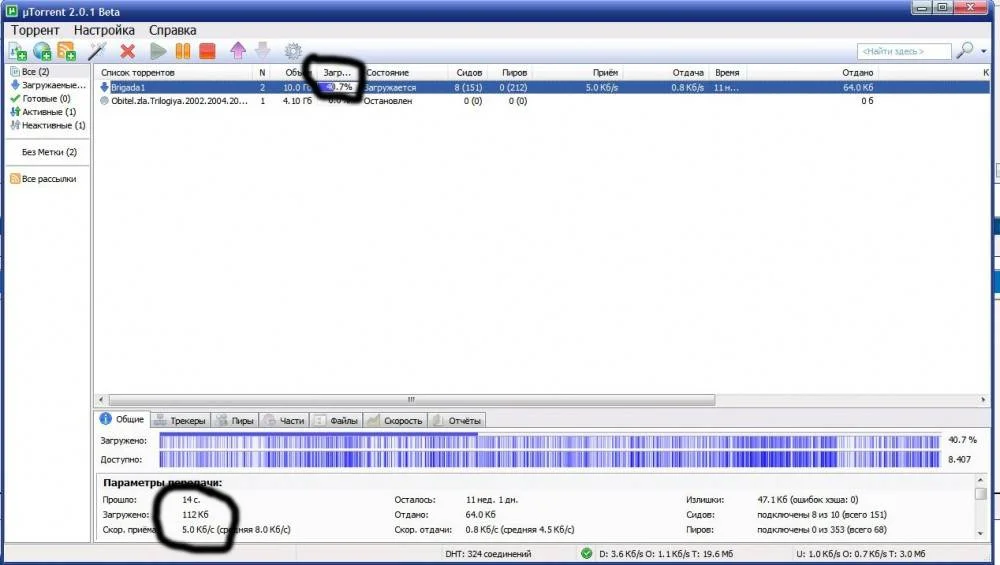Click the green Start torrent icon
The image size is (1000, 565).
158,51
